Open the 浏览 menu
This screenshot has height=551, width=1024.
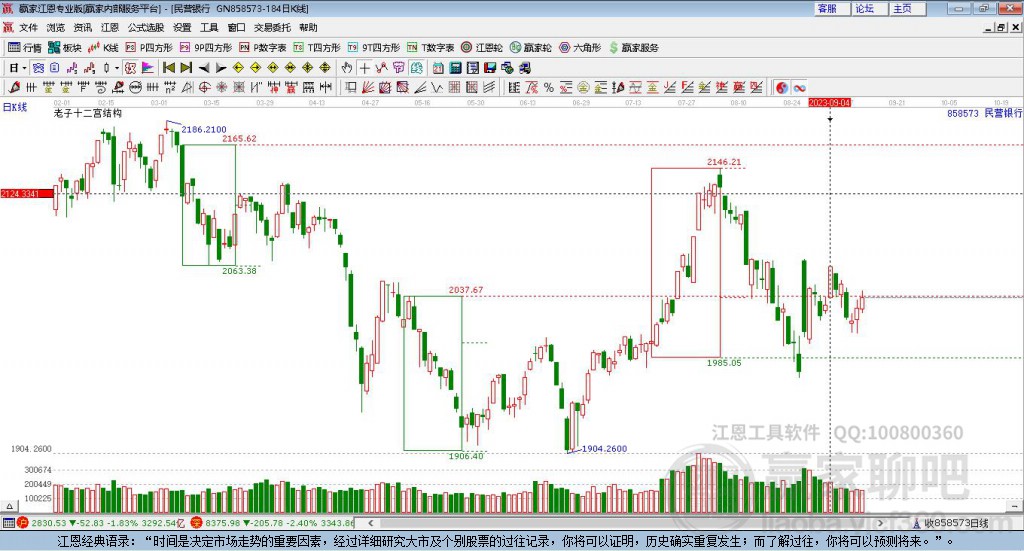point(56,27)
